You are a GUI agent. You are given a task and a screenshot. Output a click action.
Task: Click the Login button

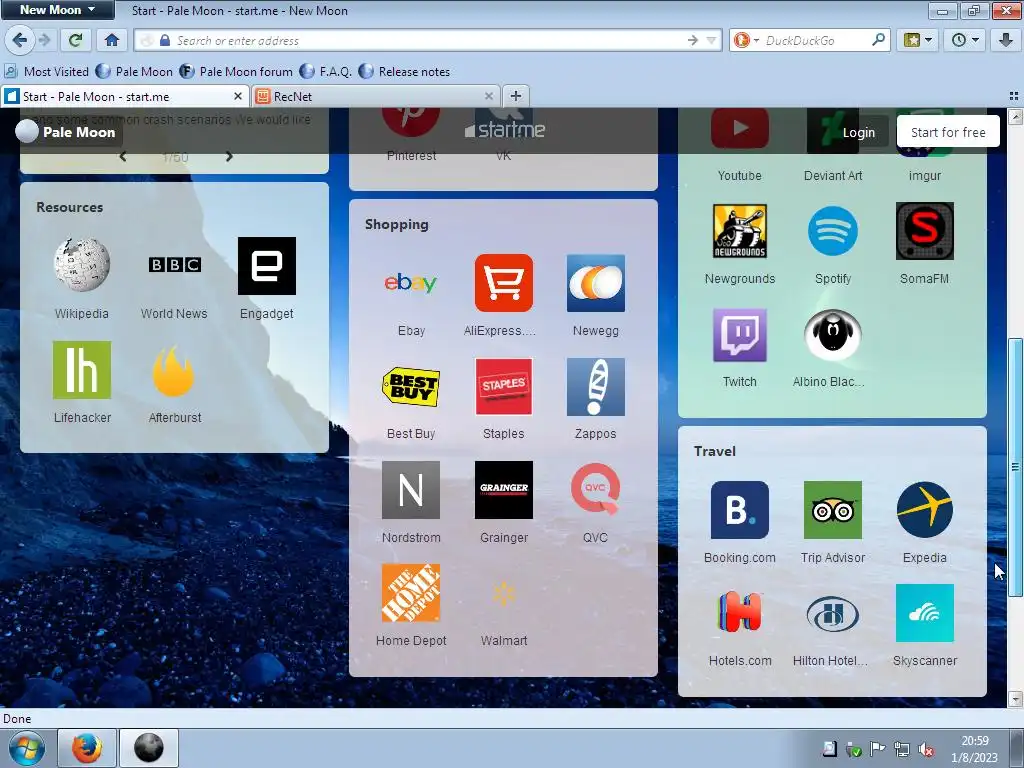858,132
